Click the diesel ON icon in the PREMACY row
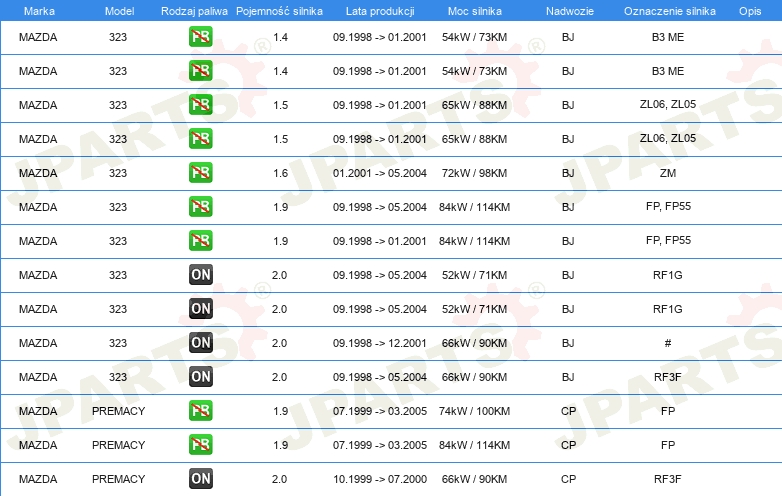The image size is (782, 496). (200, 479)
